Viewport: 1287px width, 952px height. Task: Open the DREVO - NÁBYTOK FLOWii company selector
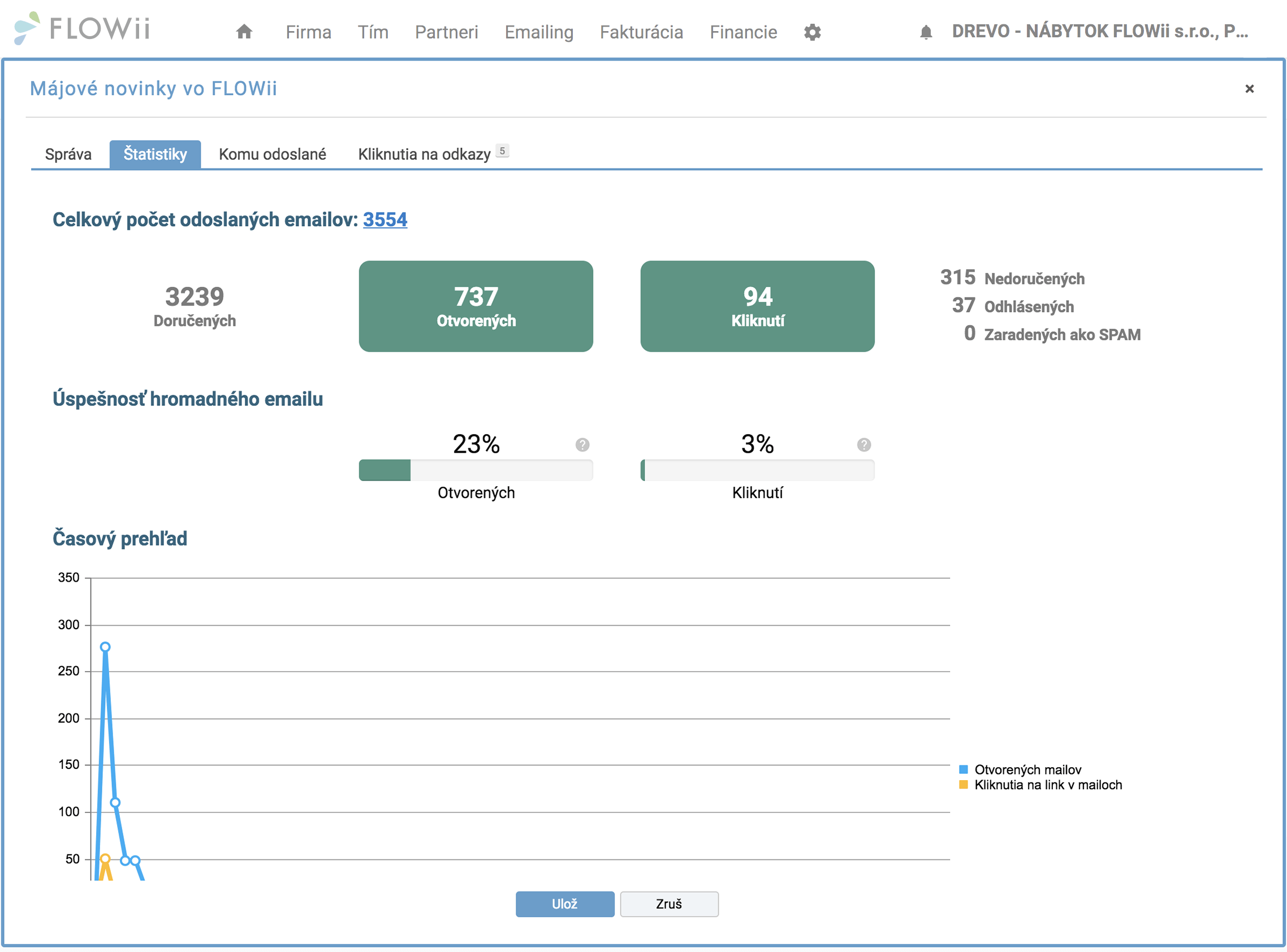pos(1100,31)
